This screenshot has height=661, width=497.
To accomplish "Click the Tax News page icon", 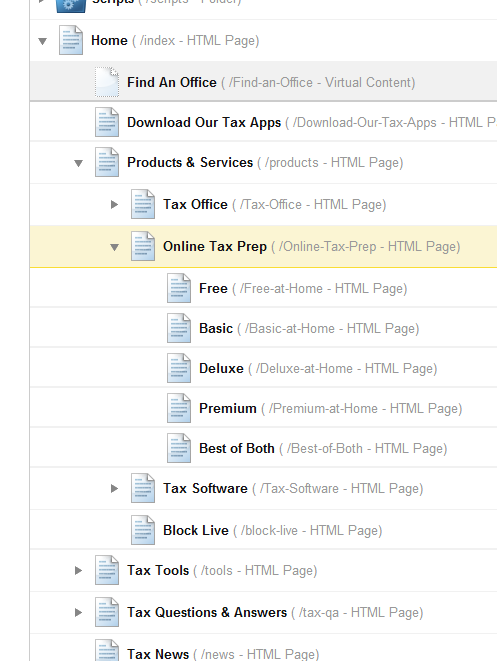I will (x=107, y=650).
